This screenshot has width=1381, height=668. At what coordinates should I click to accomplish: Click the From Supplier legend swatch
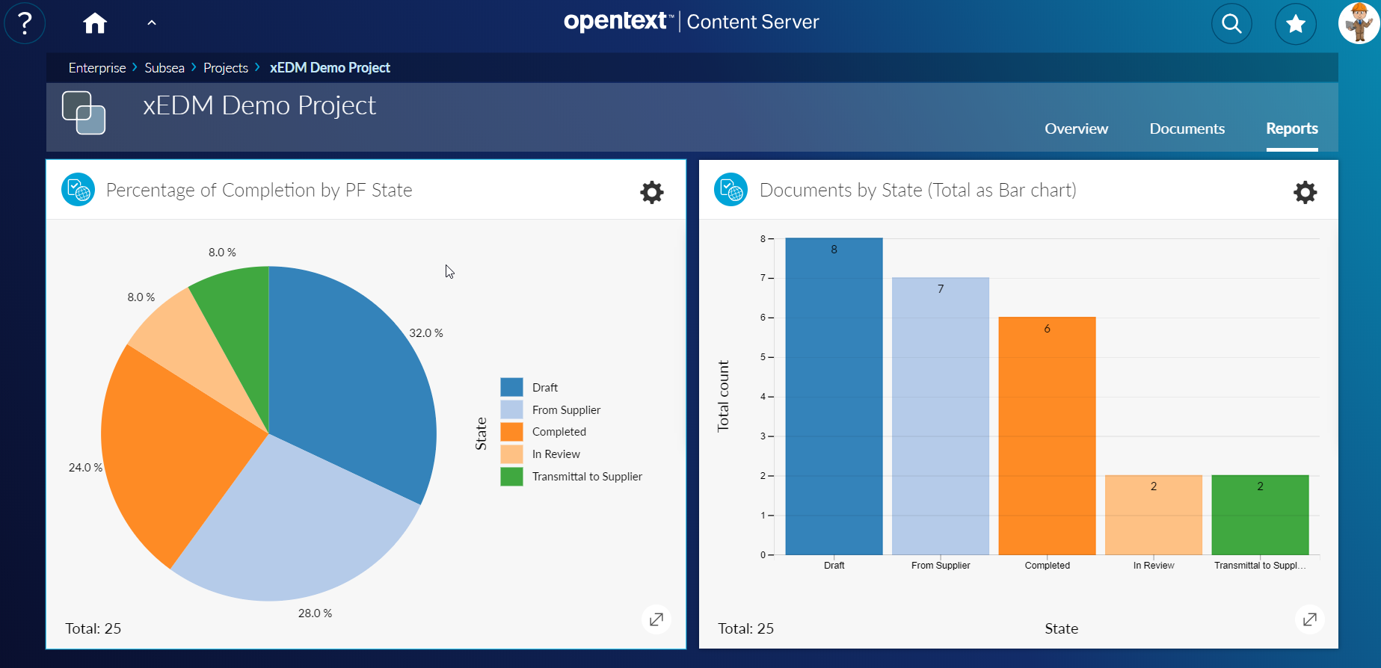[x=512, y=410]
